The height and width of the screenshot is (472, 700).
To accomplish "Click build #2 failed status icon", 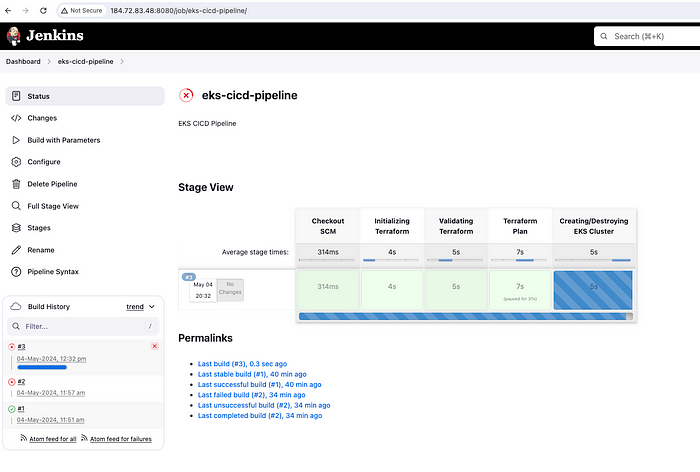I will [12, 382].
